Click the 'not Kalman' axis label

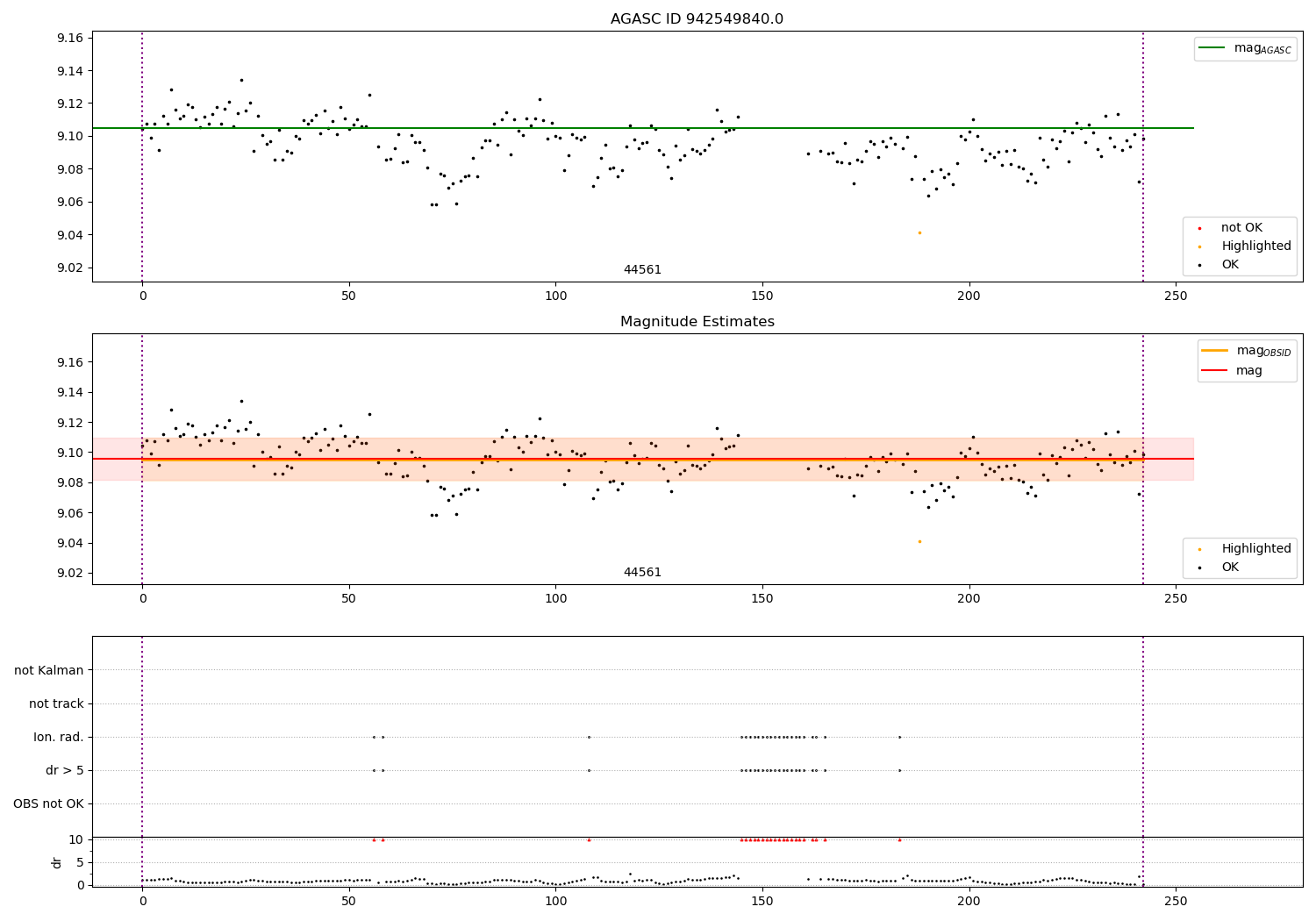pos(49,671)
